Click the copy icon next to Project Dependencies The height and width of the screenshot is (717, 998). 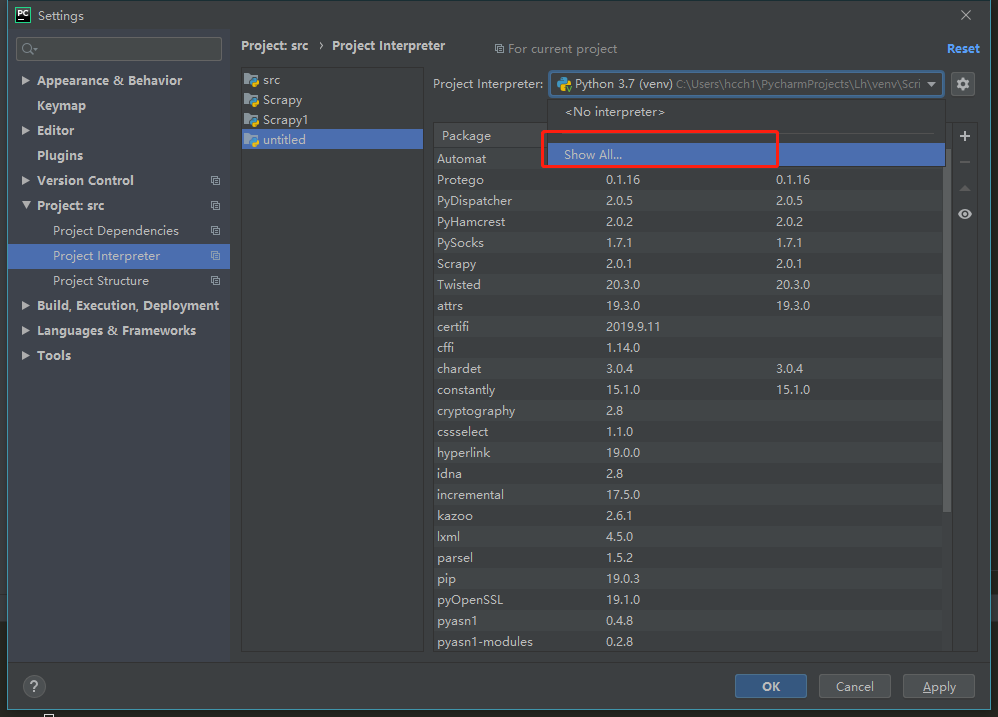216,230
